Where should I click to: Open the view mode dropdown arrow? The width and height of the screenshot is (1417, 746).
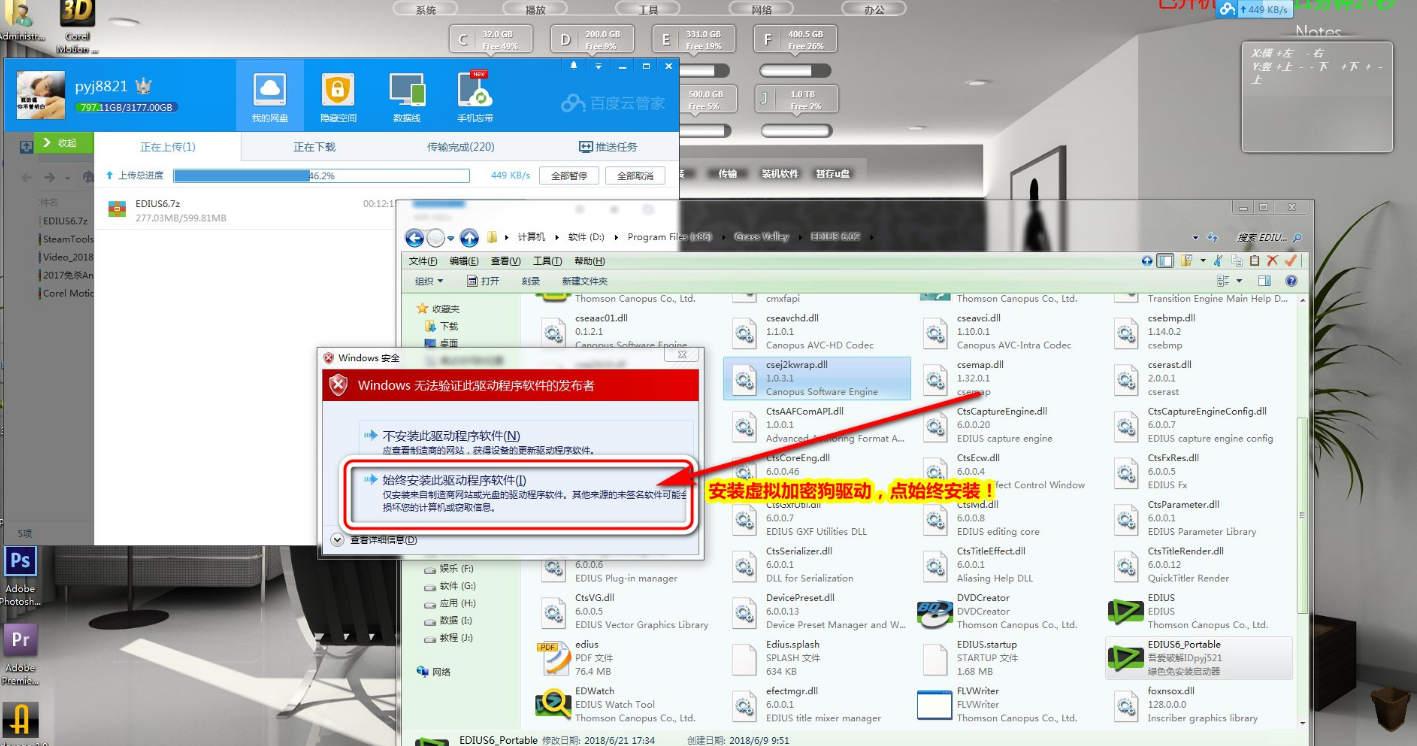click(x=1239, y=282)
